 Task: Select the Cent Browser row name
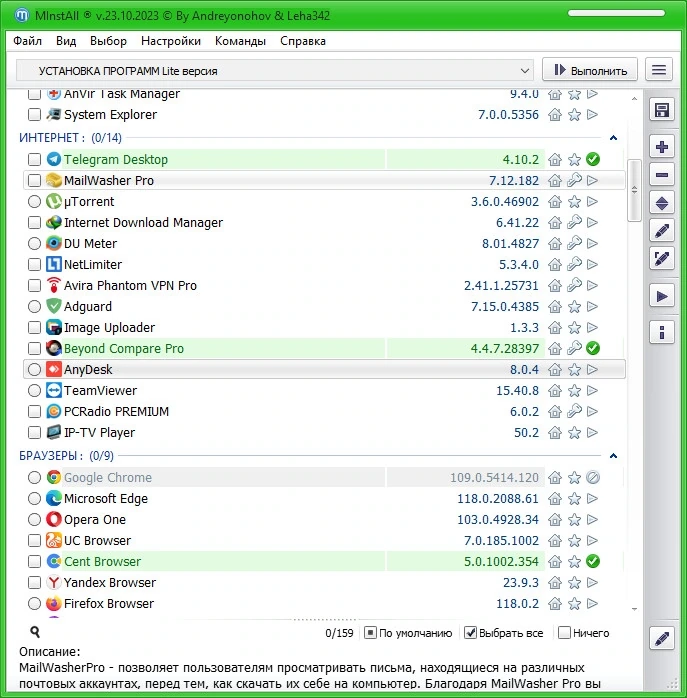coord(102,562)
